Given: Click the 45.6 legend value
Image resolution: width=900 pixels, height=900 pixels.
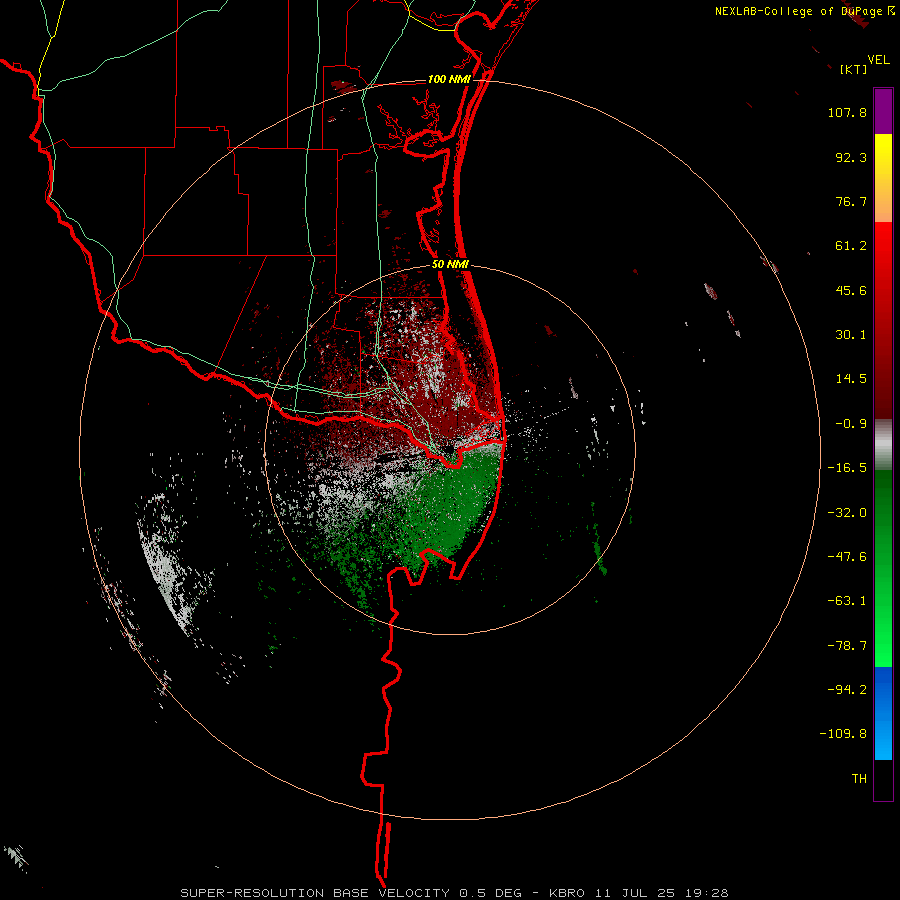Looking at the screenshot, I should click(x=851, y=290).
